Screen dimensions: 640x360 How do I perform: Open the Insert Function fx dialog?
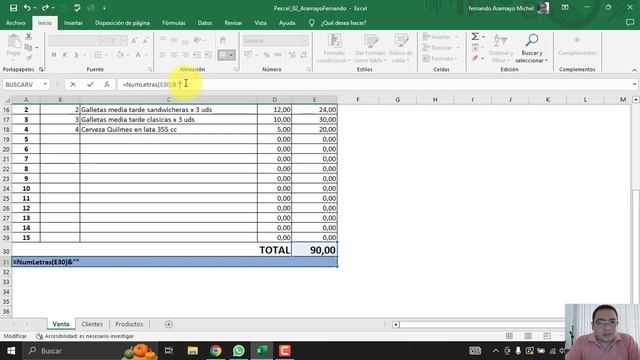(x=107, y=84)
